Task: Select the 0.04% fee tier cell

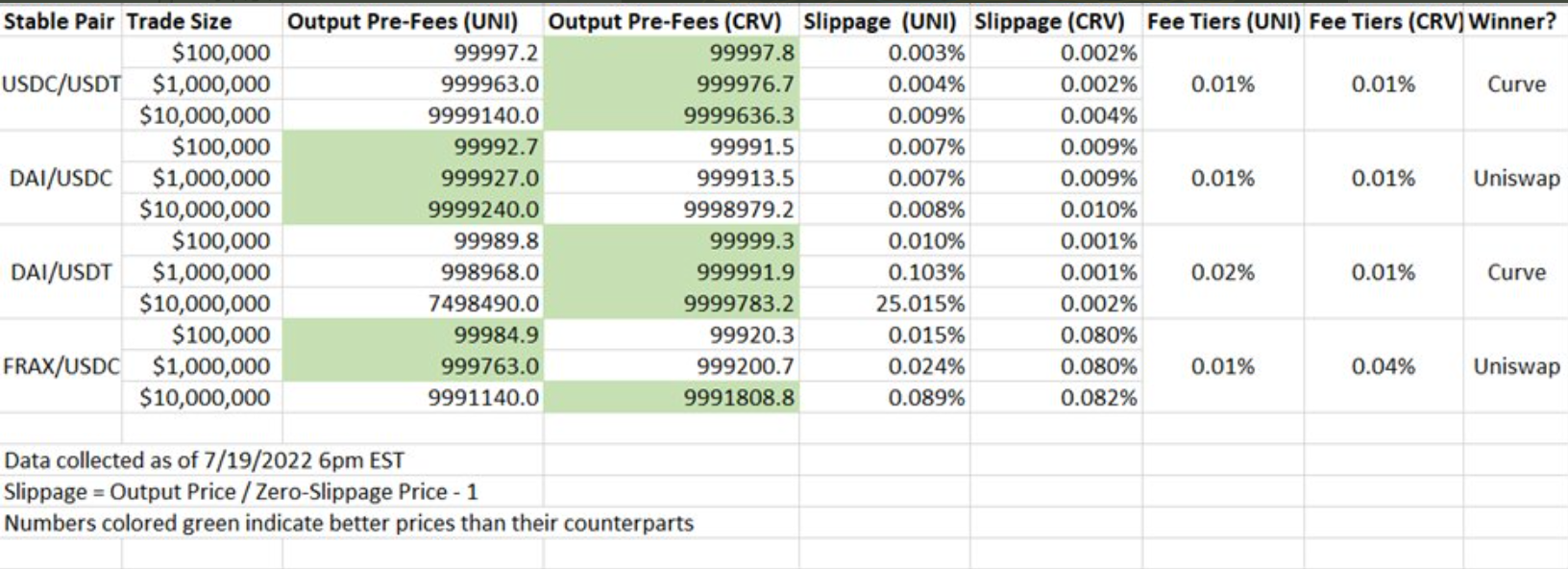Action: click(1383, 367)
